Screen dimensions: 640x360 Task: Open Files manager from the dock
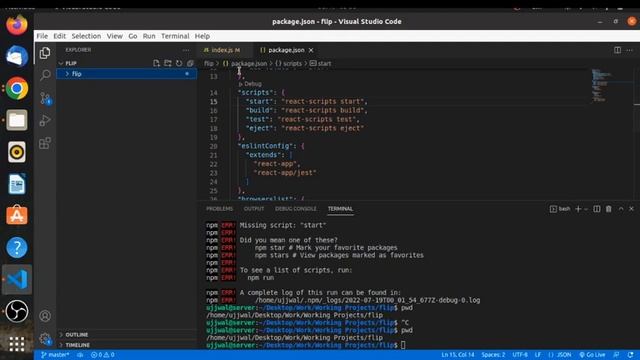(x=17, y=120)
